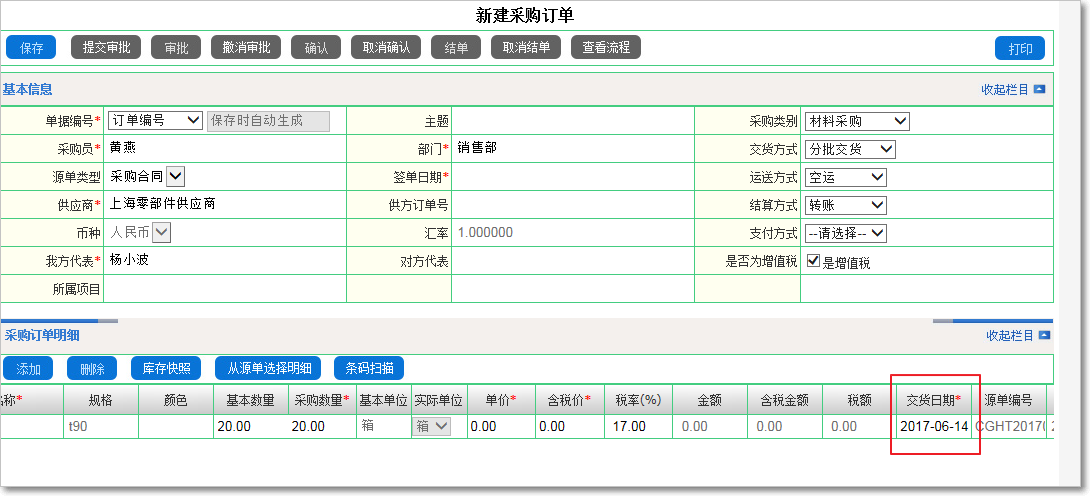Click 从源单选择明细 button
Screen dimensions: 1090x496
pyautogui.click(x=269, y=368)
